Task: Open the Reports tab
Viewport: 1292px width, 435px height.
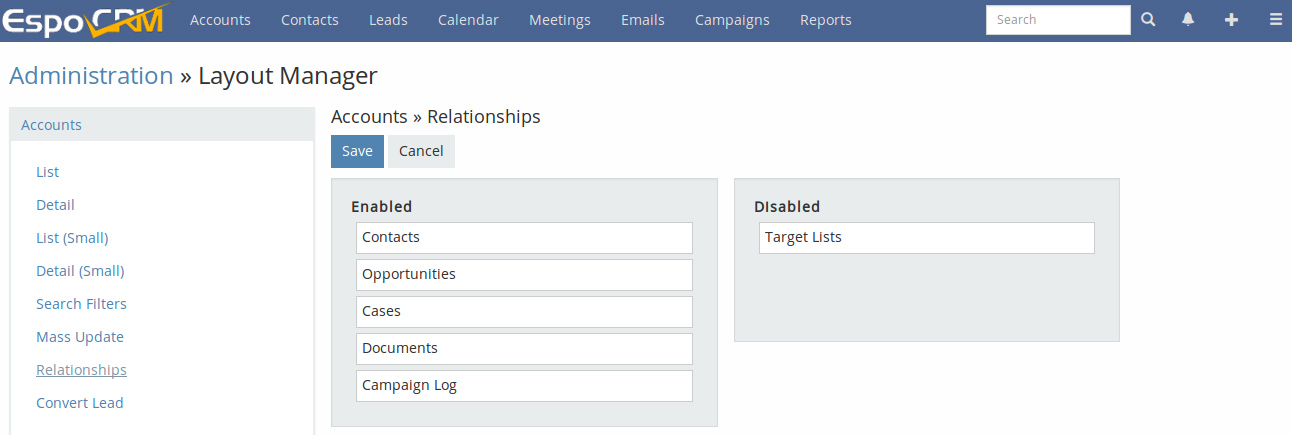Action: tap(826, 20)
